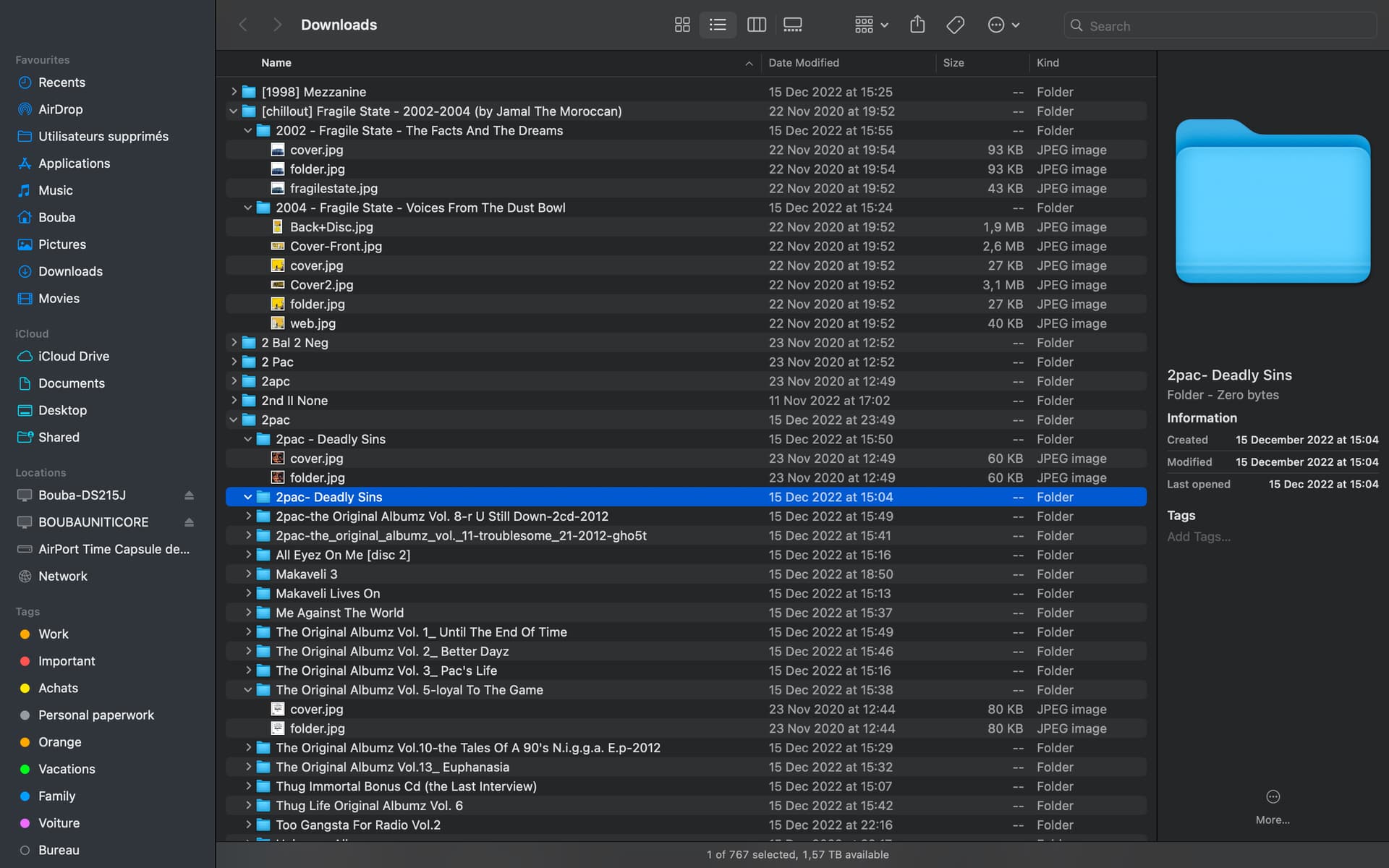
Task: Open Pictures in the sidebar
Action: click(x=61, y=244)
